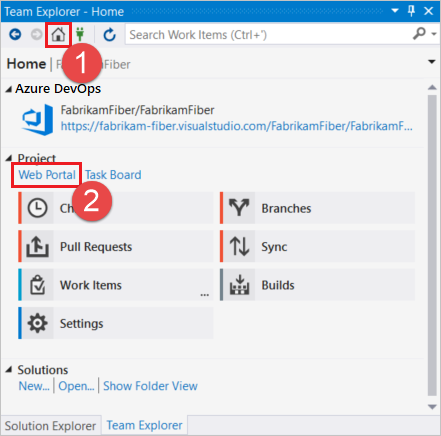This screenshot has width=441, height=436.
Task: Open the Changes clock tile
Action: (116, 208)
